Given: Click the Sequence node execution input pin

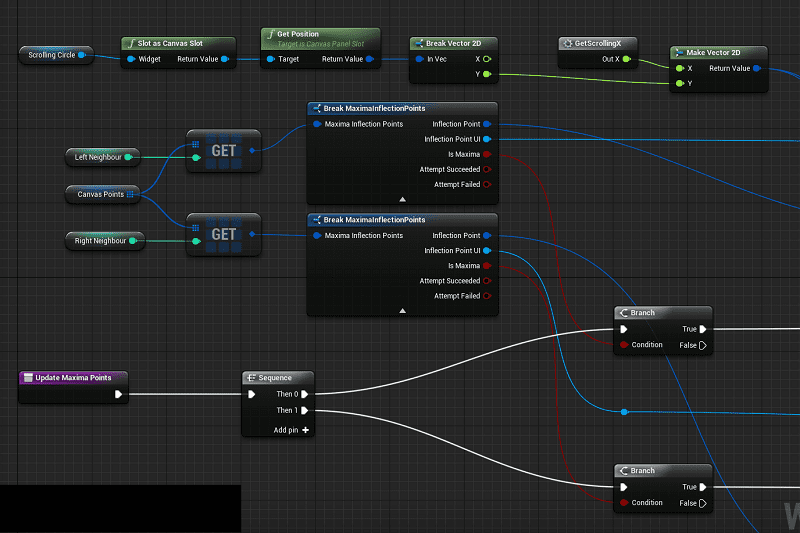Looking at the screenshot, I should [x=252, y=394].
